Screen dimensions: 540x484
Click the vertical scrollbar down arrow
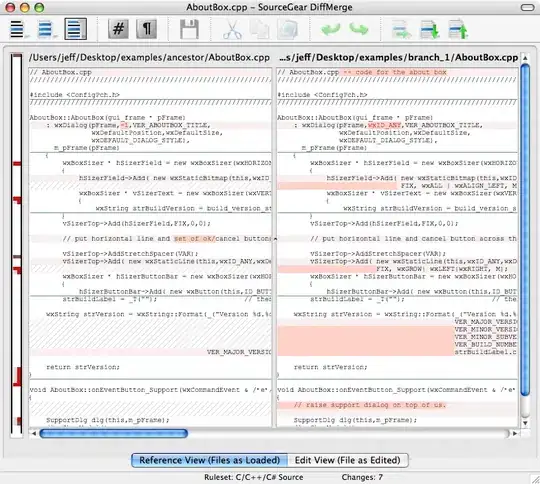(x=525, y=423)
